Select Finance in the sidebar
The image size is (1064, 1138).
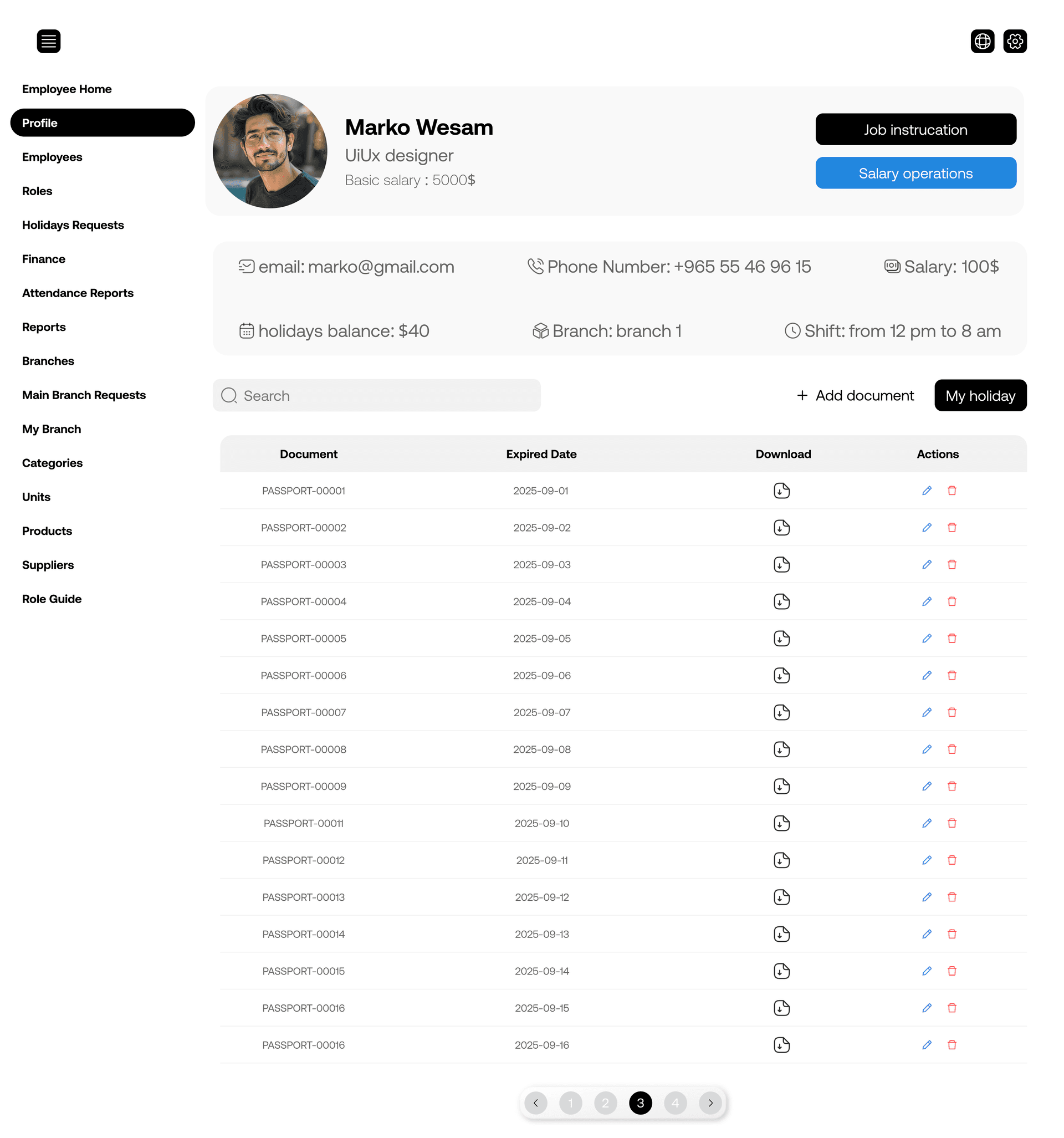click(x=43, y=259)
